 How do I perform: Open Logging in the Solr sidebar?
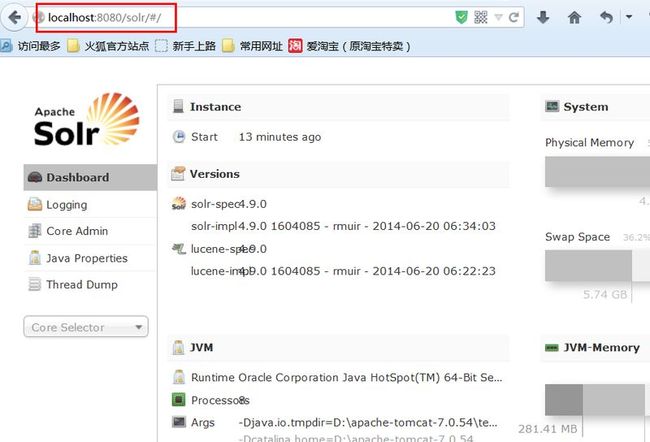90,204
